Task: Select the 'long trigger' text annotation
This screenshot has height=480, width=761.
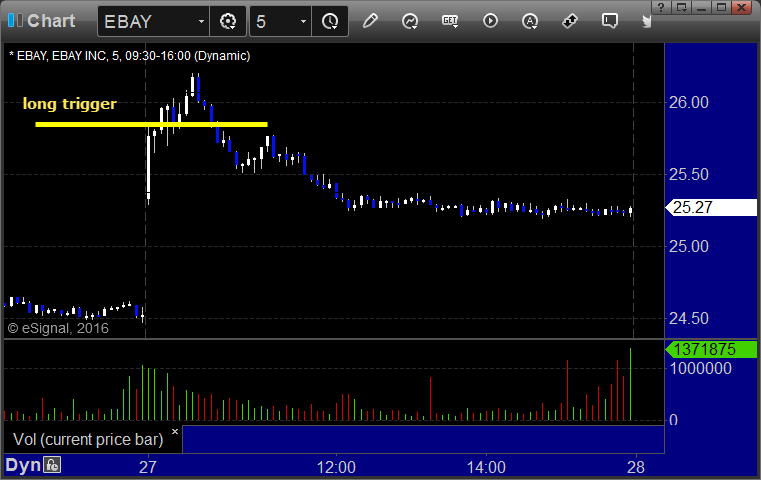Action: pyautogui.click(x=70, y=103)
